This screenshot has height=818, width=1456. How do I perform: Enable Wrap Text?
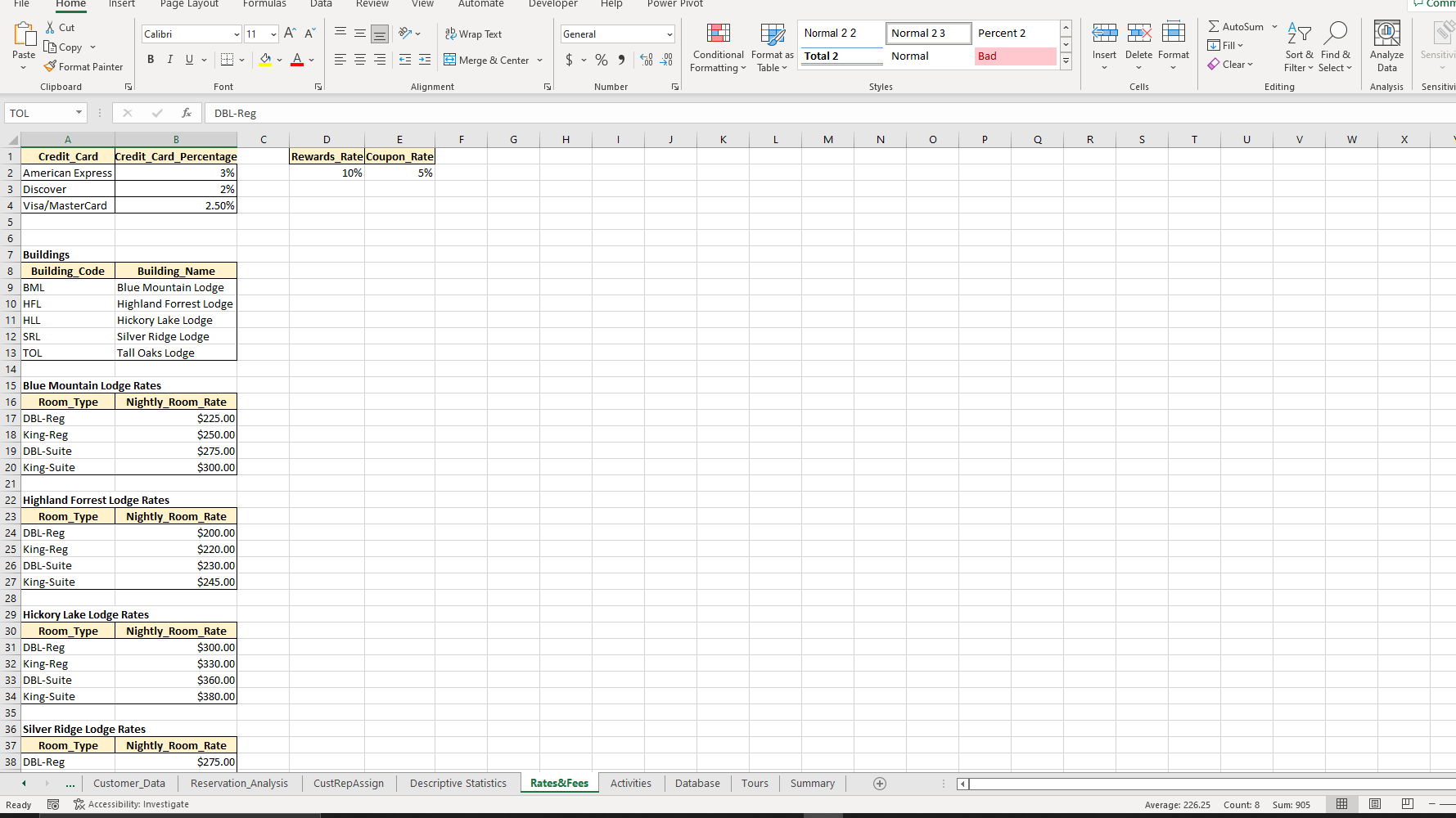tap(473, 34)
